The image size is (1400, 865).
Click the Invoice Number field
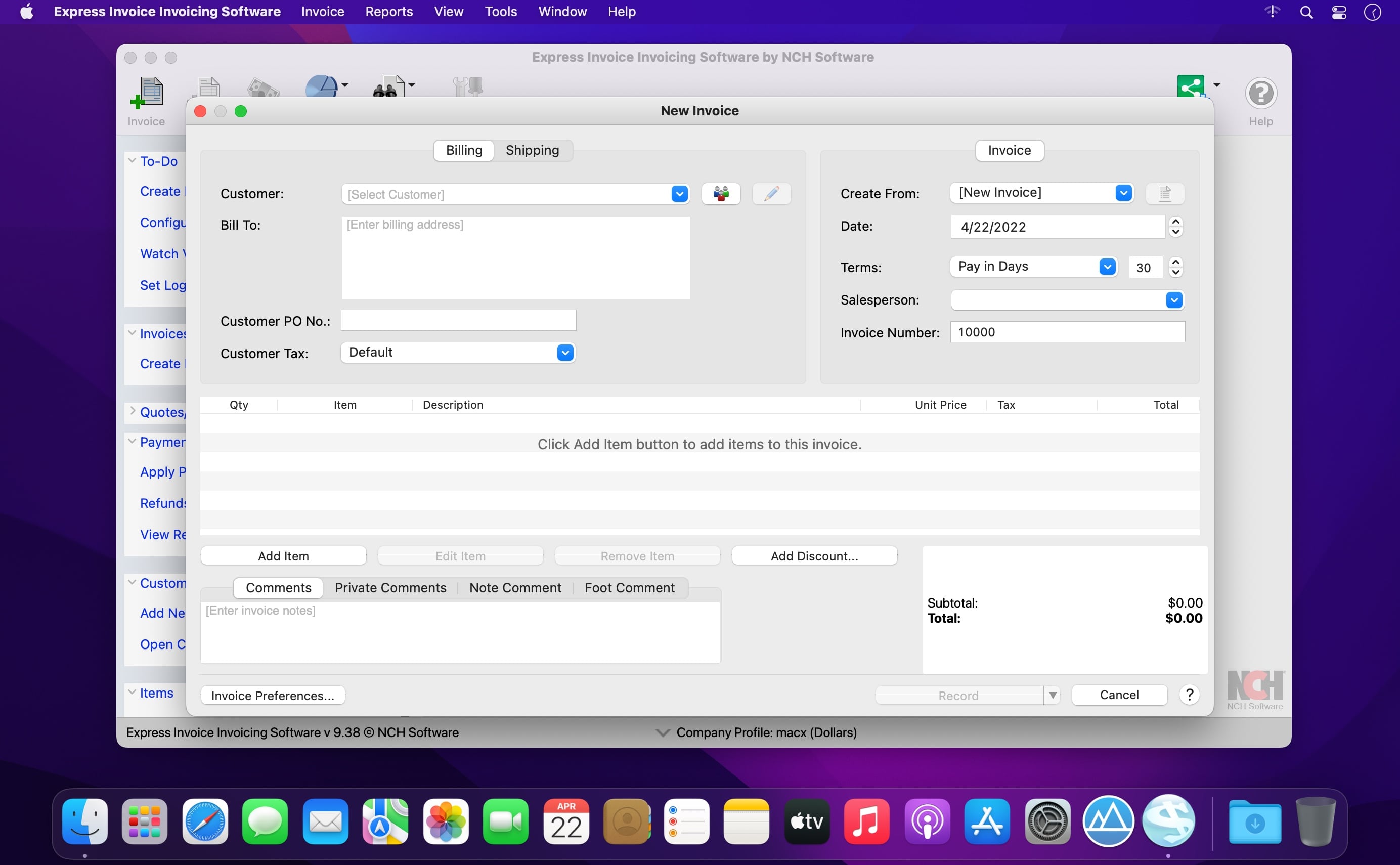(x=1067, y=332)
